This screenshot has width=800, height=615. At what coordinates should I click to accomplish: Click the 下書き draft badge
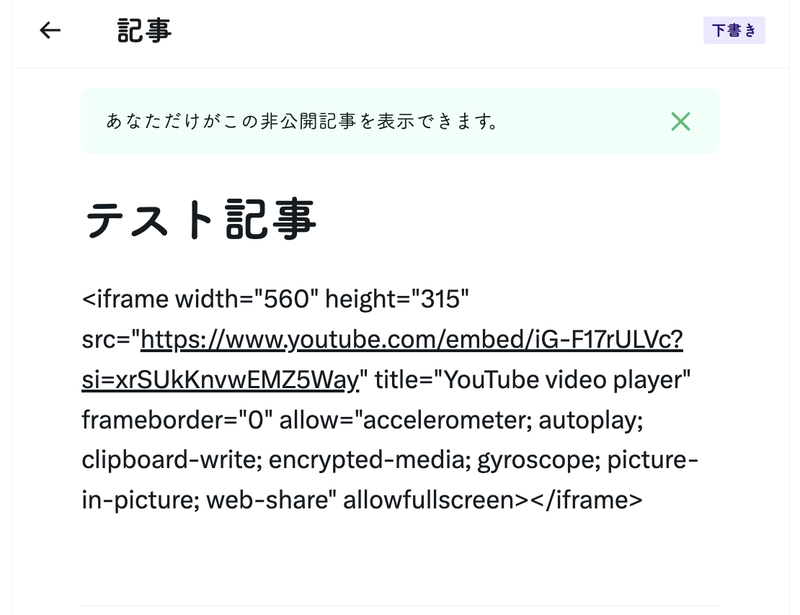[x=734, y=31]
